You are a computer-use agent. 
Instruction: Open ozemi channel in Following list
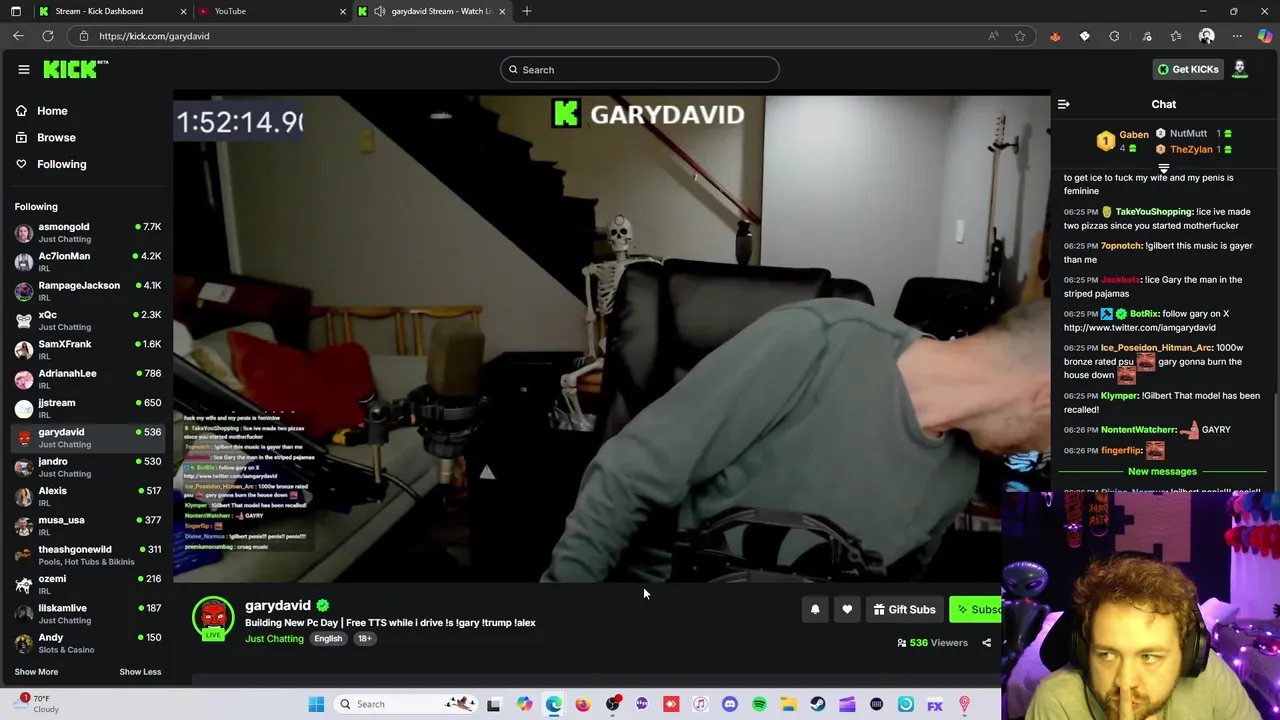pyautogui.click(x=87, y=584)
